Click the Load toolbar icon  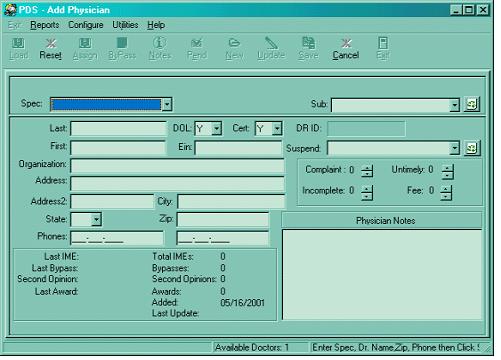pos(18,43)
